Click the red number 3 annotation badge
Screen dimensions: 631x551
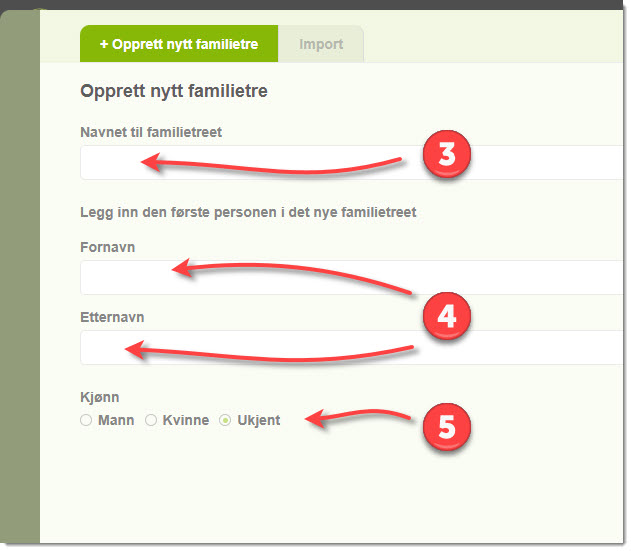click(445, 158)
